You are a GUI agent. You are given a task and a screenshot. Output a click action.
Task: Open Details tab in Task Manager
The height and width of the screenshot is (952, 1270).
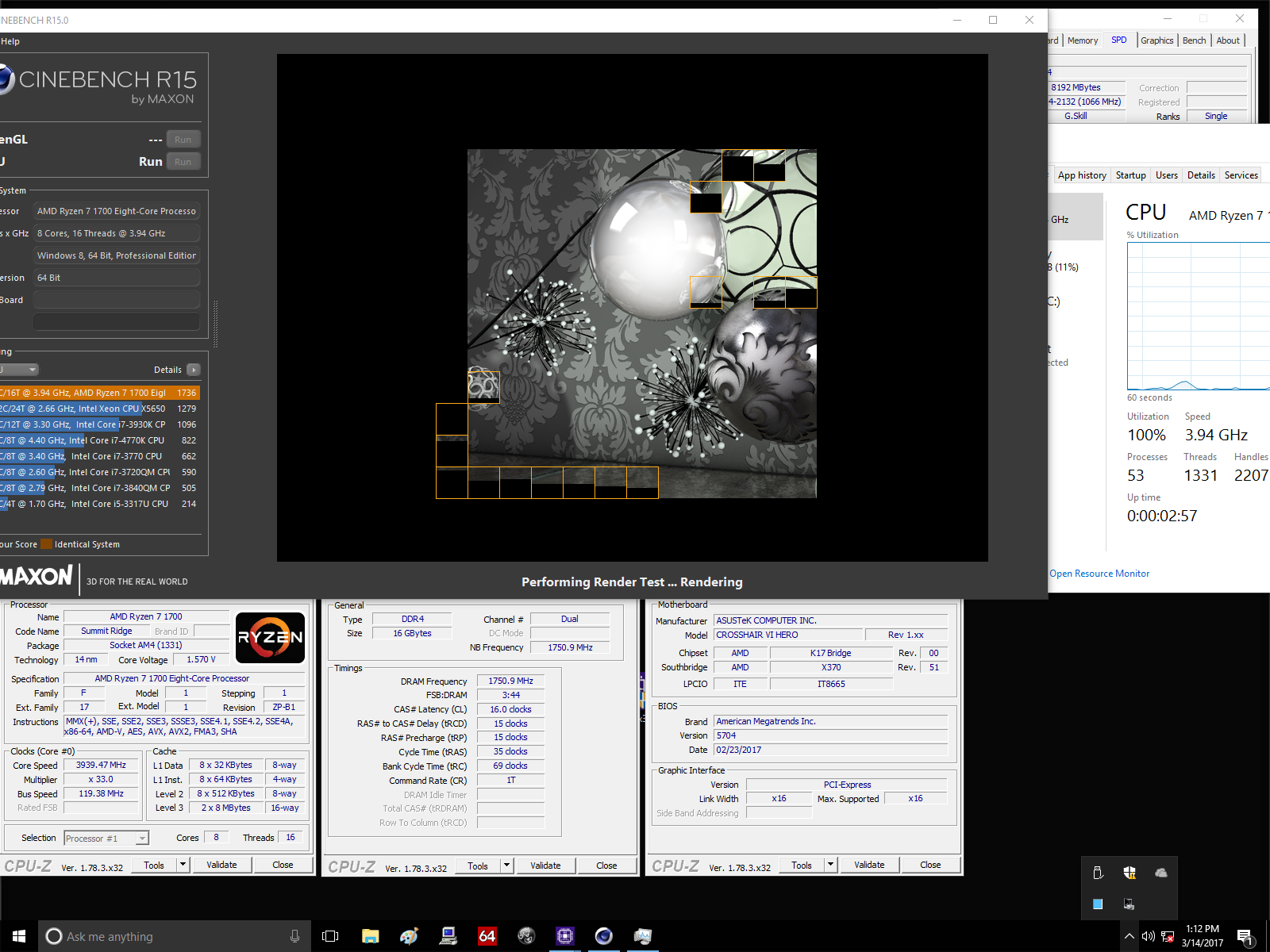1201,175
